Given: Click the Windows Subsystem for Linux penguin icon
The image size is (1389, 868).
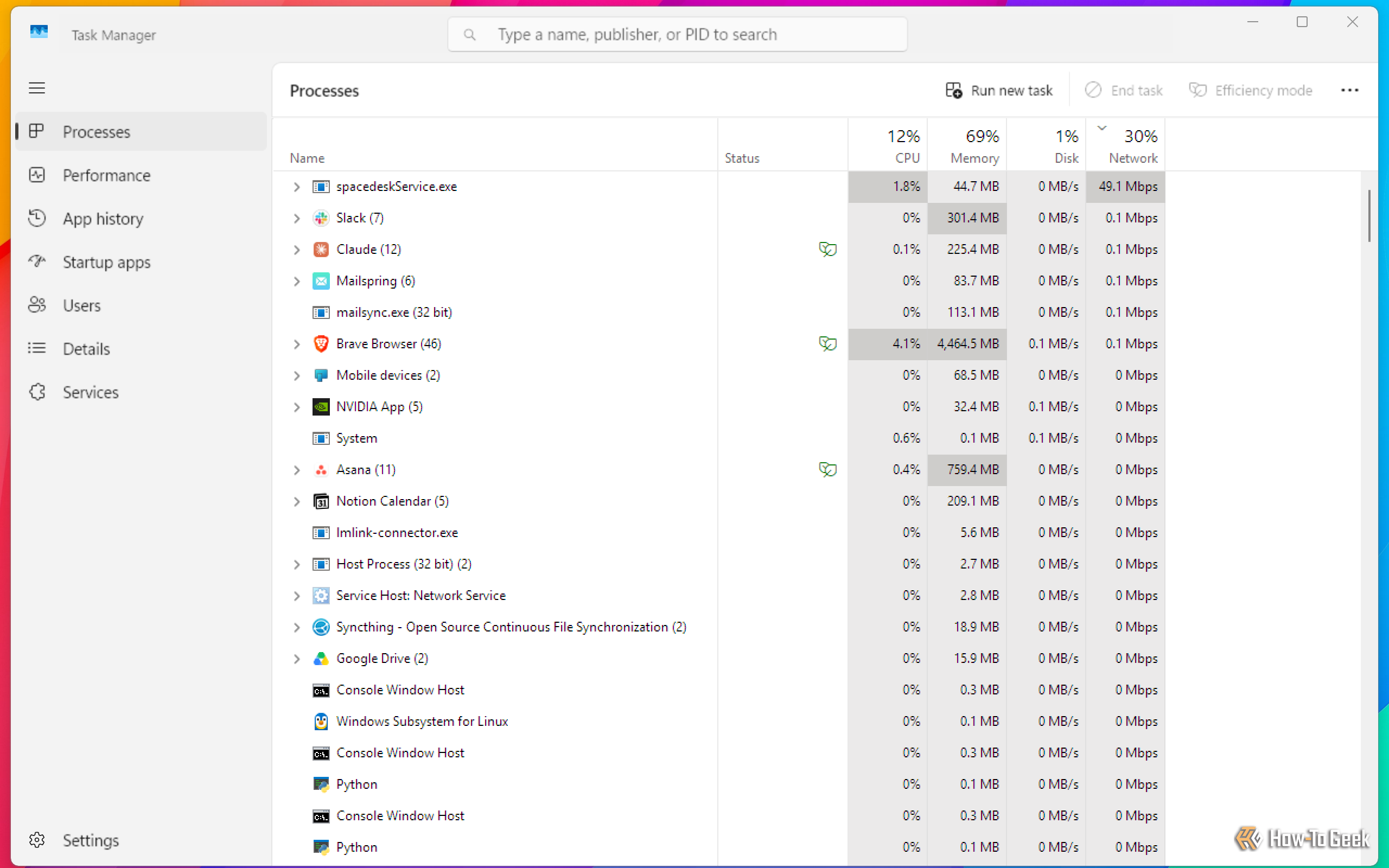Looking at the screenshot, I should 321,722.
